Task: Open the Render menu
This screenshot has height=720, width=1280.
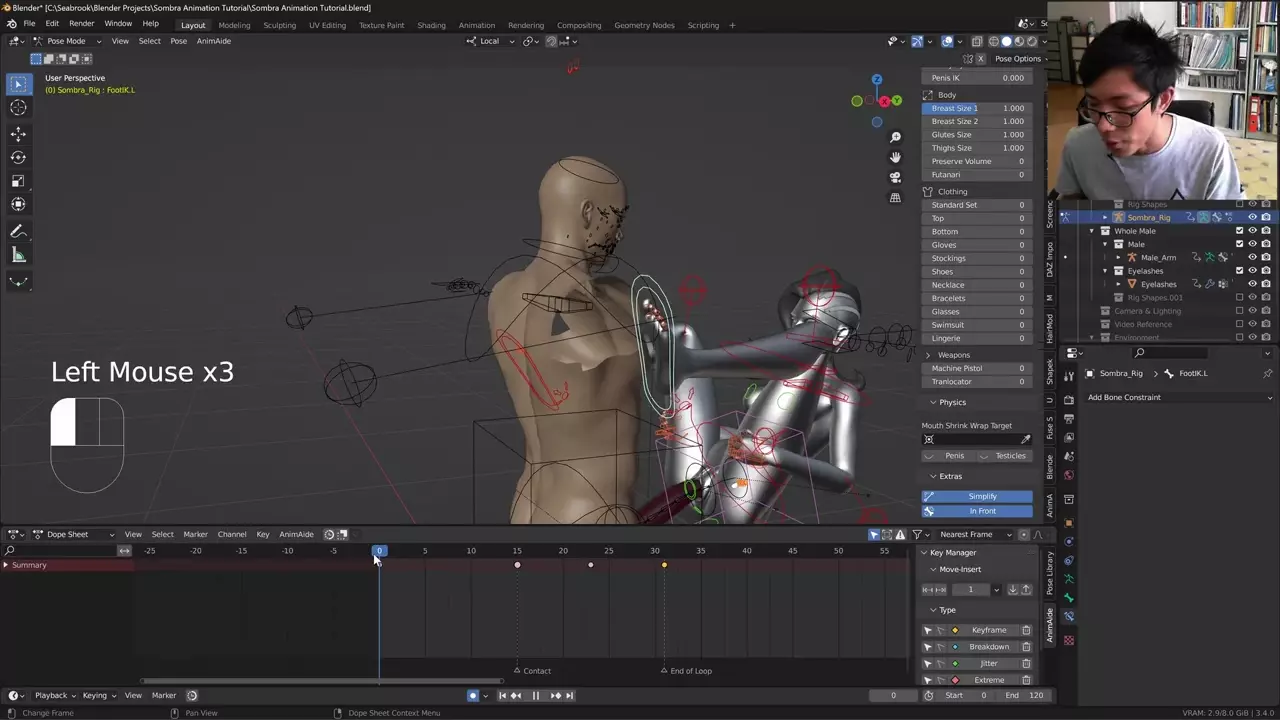Action: point(81,23)
